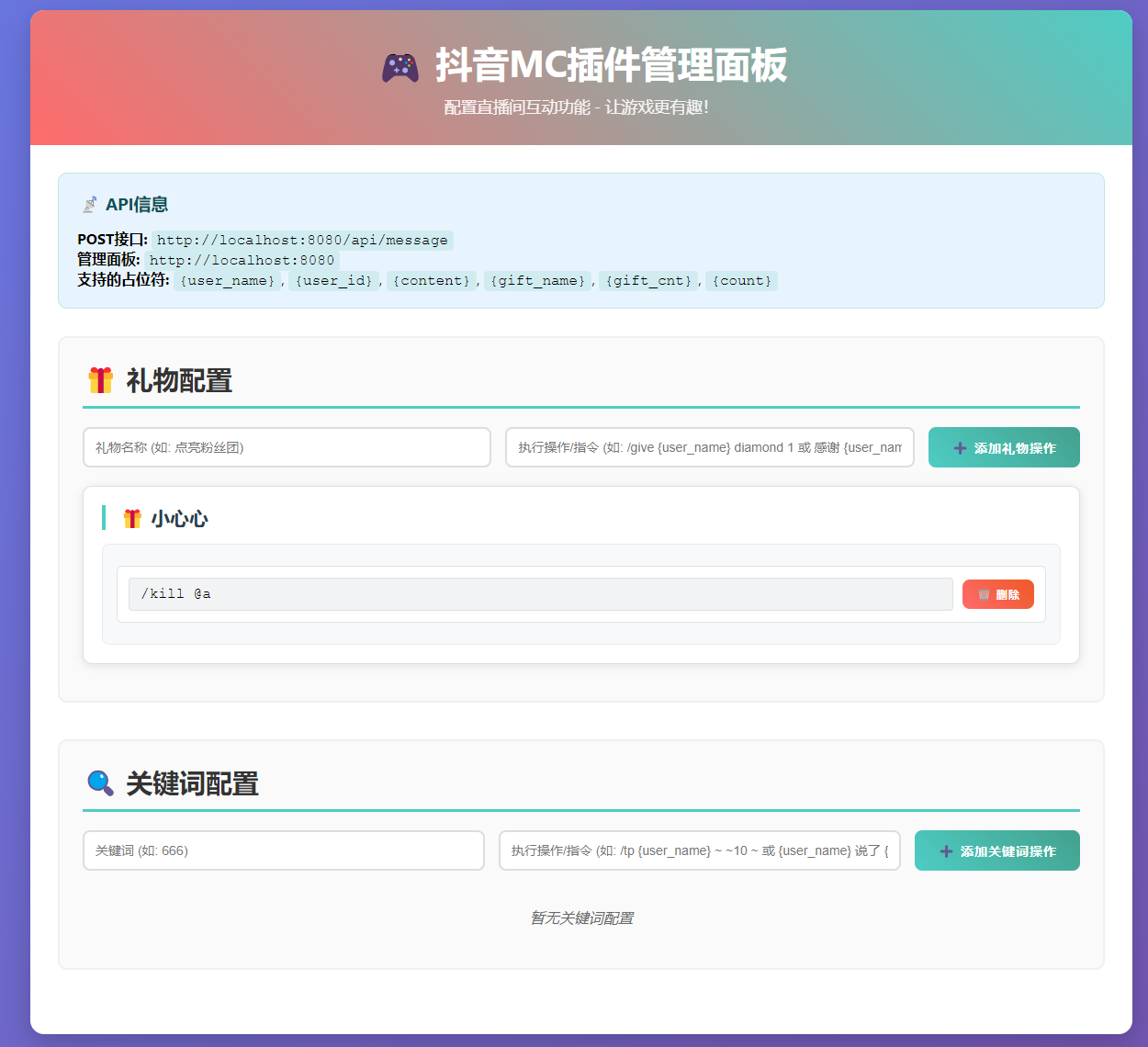Click the 礼物配置 section heading
1148x1047 pixels.
tap(179, 380)
